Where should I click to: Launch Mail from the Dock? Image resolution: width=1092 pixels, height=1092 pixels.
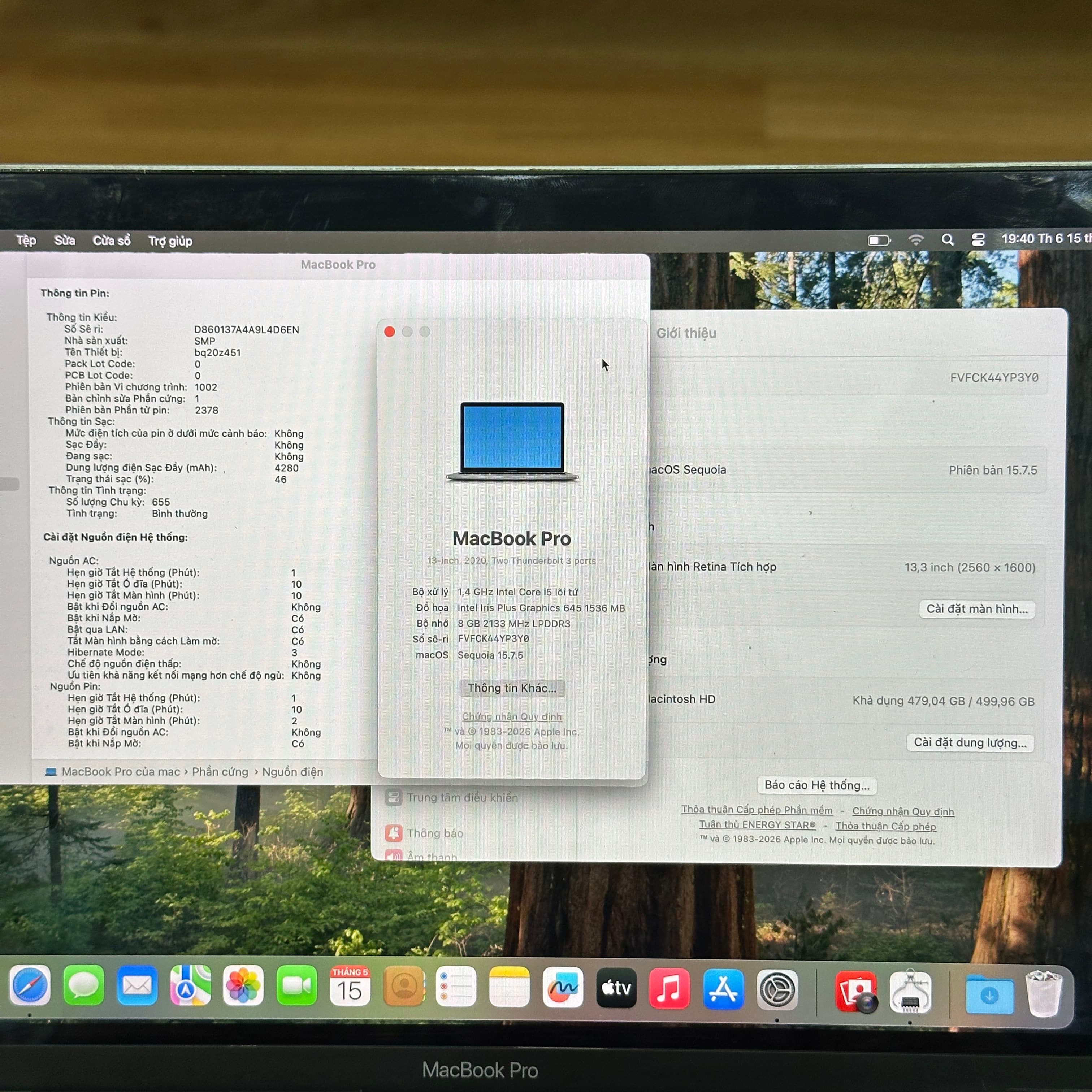[137, 986]
